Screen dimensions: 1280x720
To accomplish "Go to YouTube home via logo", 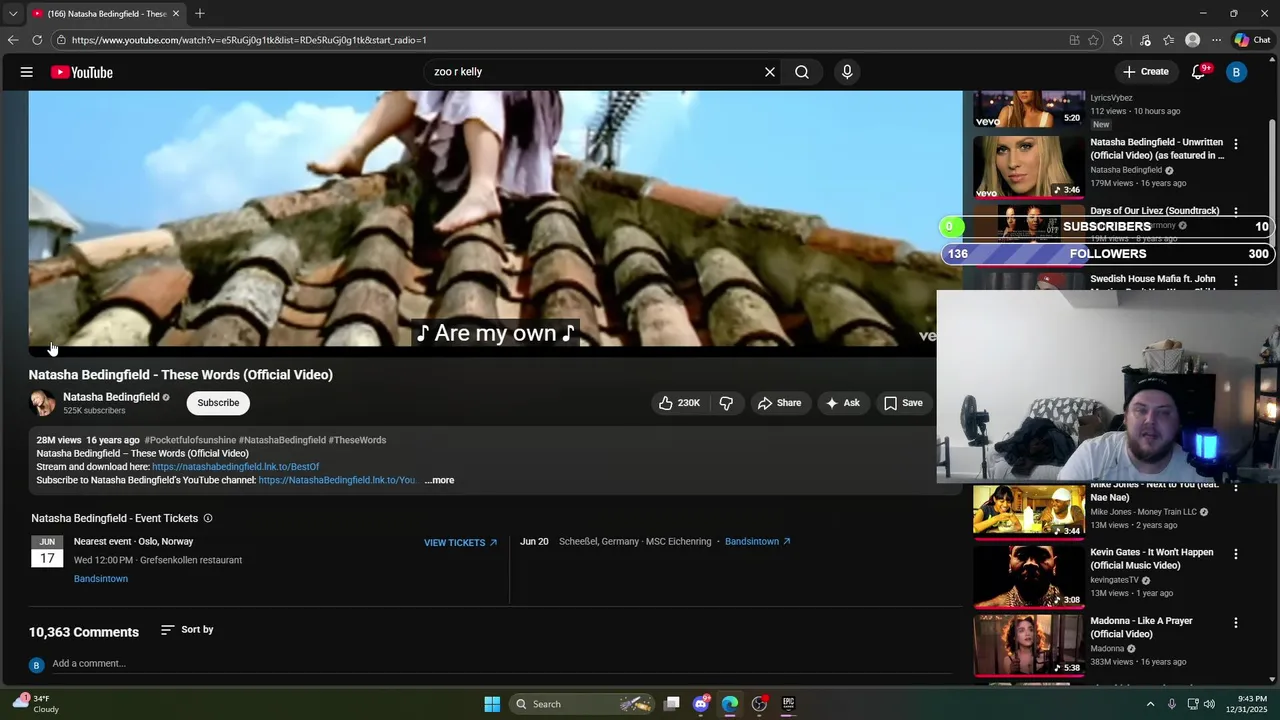I will 82,72.
